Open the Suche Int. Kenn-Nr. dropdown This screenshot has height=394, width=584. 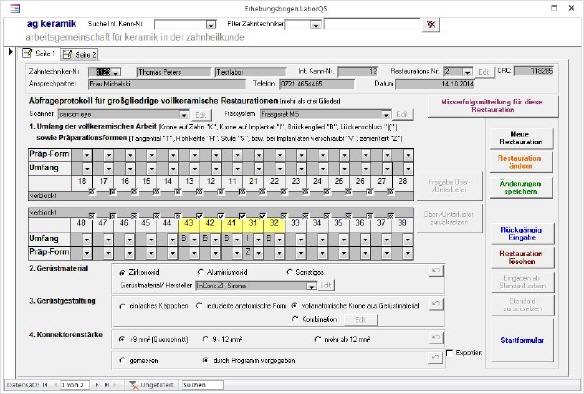pyautogui.click(x=211, y=25)
